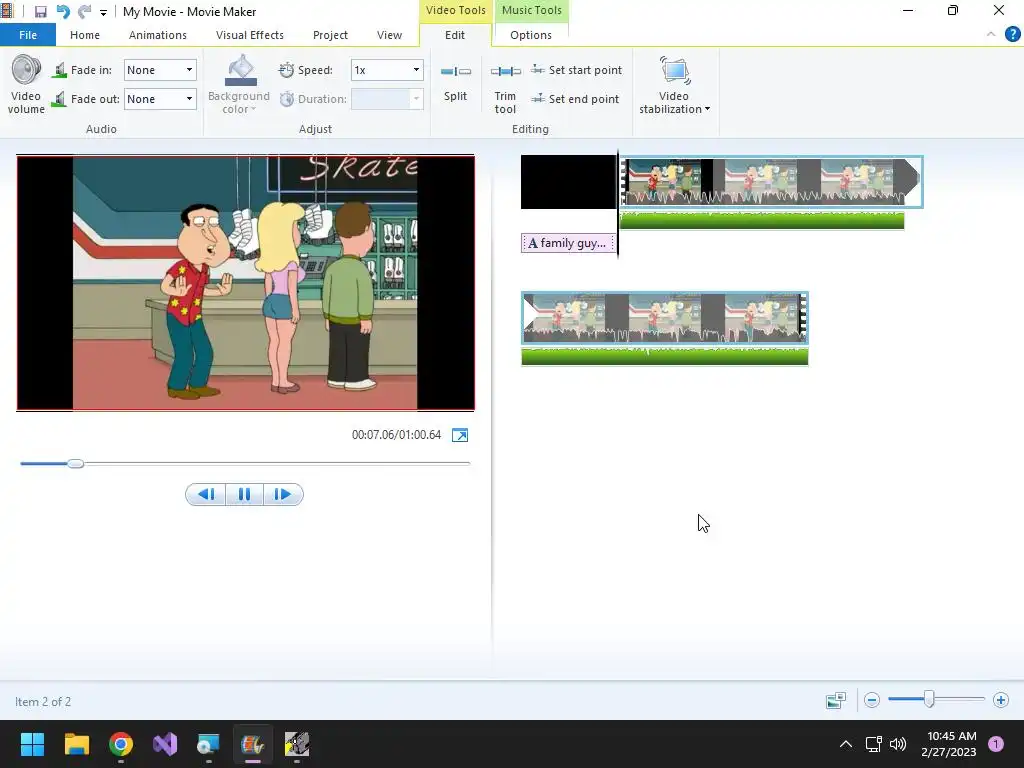Undo the last action
The width and height of the screenshot is (1024, 768).
pyautogui.click(x=63, y=12)
